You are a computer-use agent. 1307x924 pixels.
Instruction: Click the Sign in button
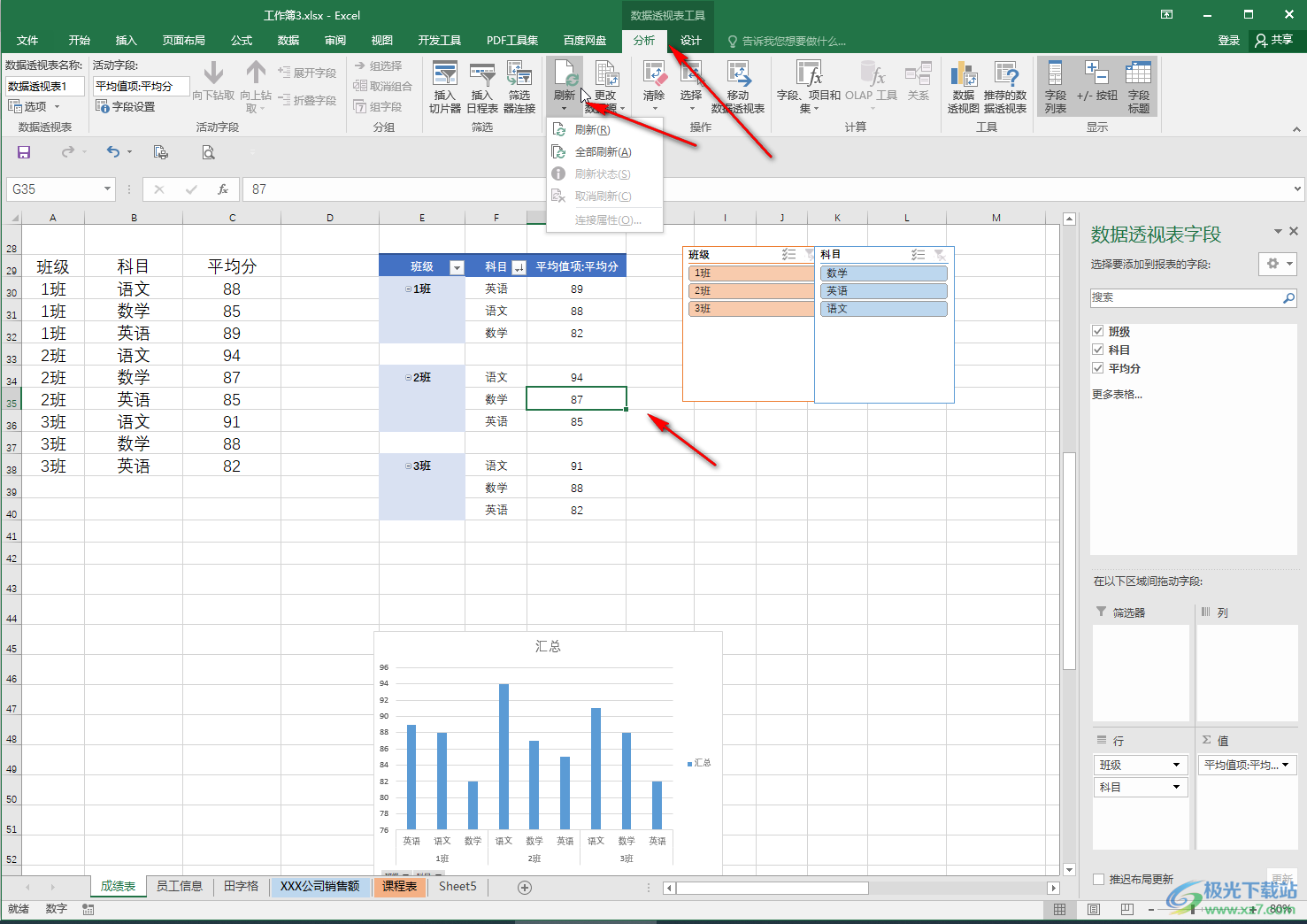(x=1228, y=41)
